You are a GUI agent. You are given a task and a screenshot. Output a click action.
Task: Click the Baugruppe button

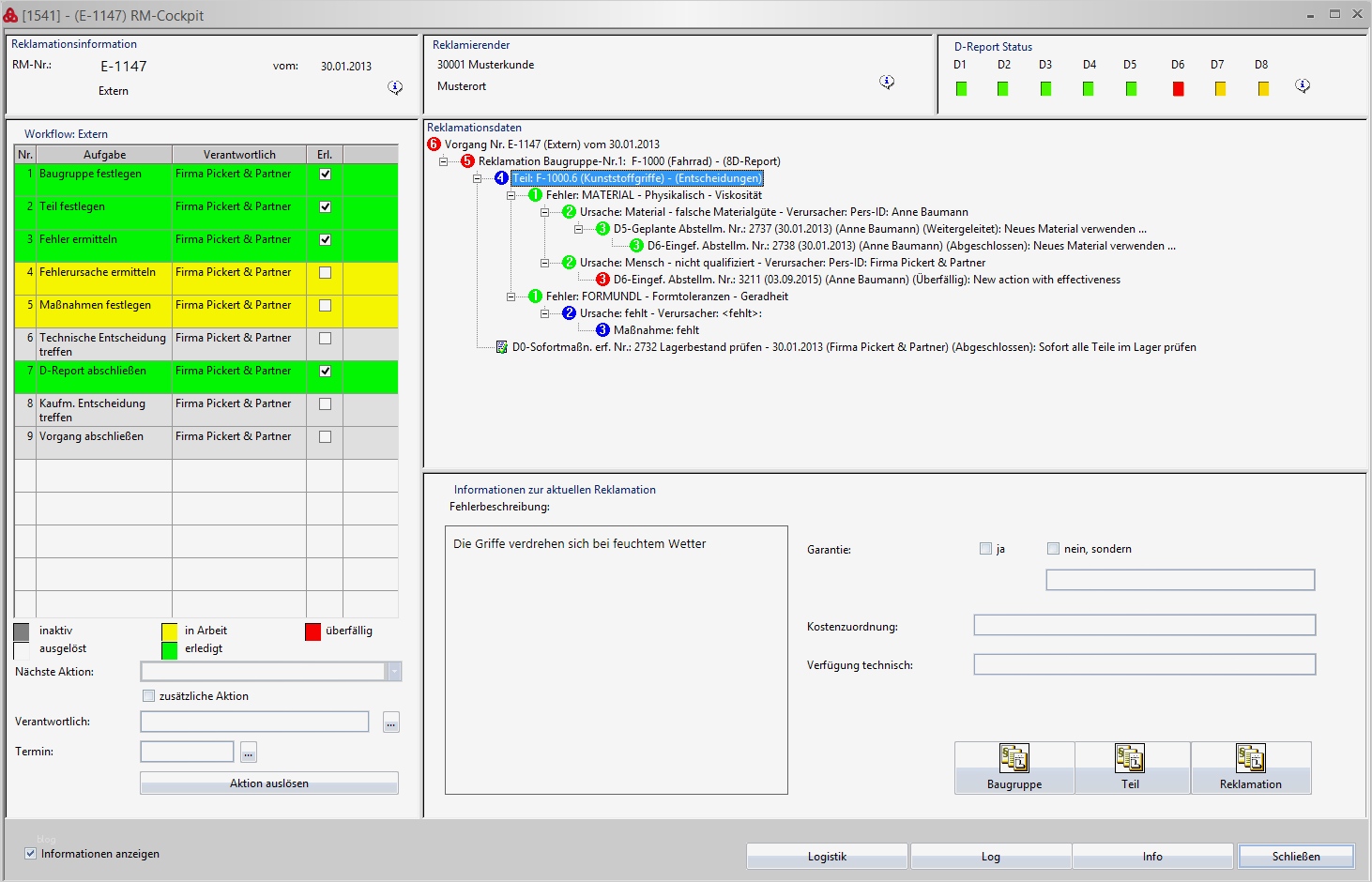1014,768
